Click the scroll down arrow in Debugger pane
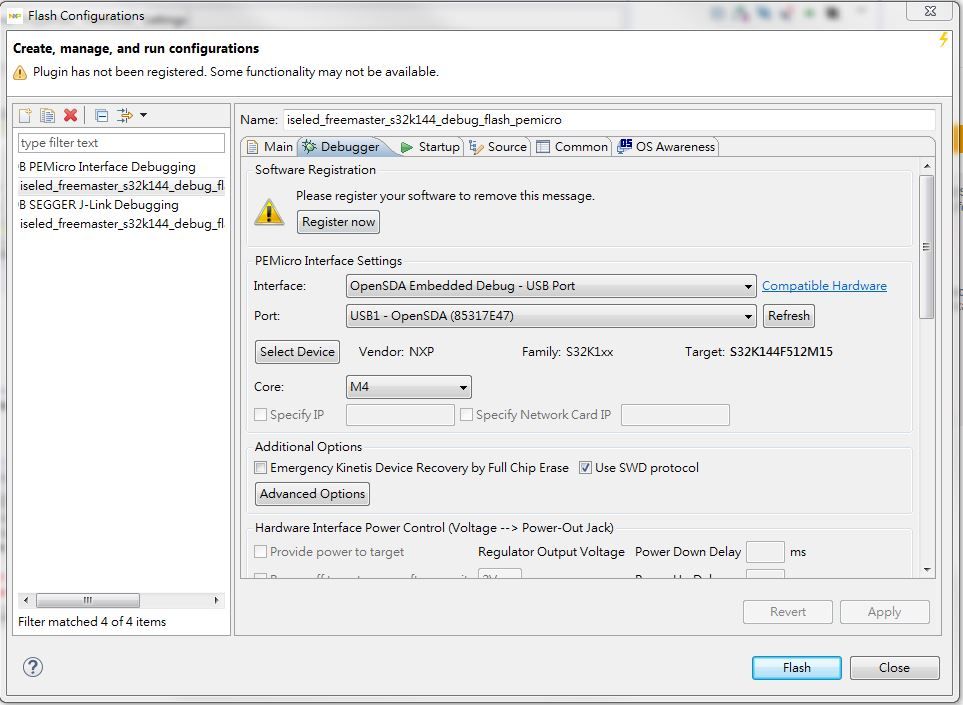Screen dimensions: 963x705 [927, 570]
